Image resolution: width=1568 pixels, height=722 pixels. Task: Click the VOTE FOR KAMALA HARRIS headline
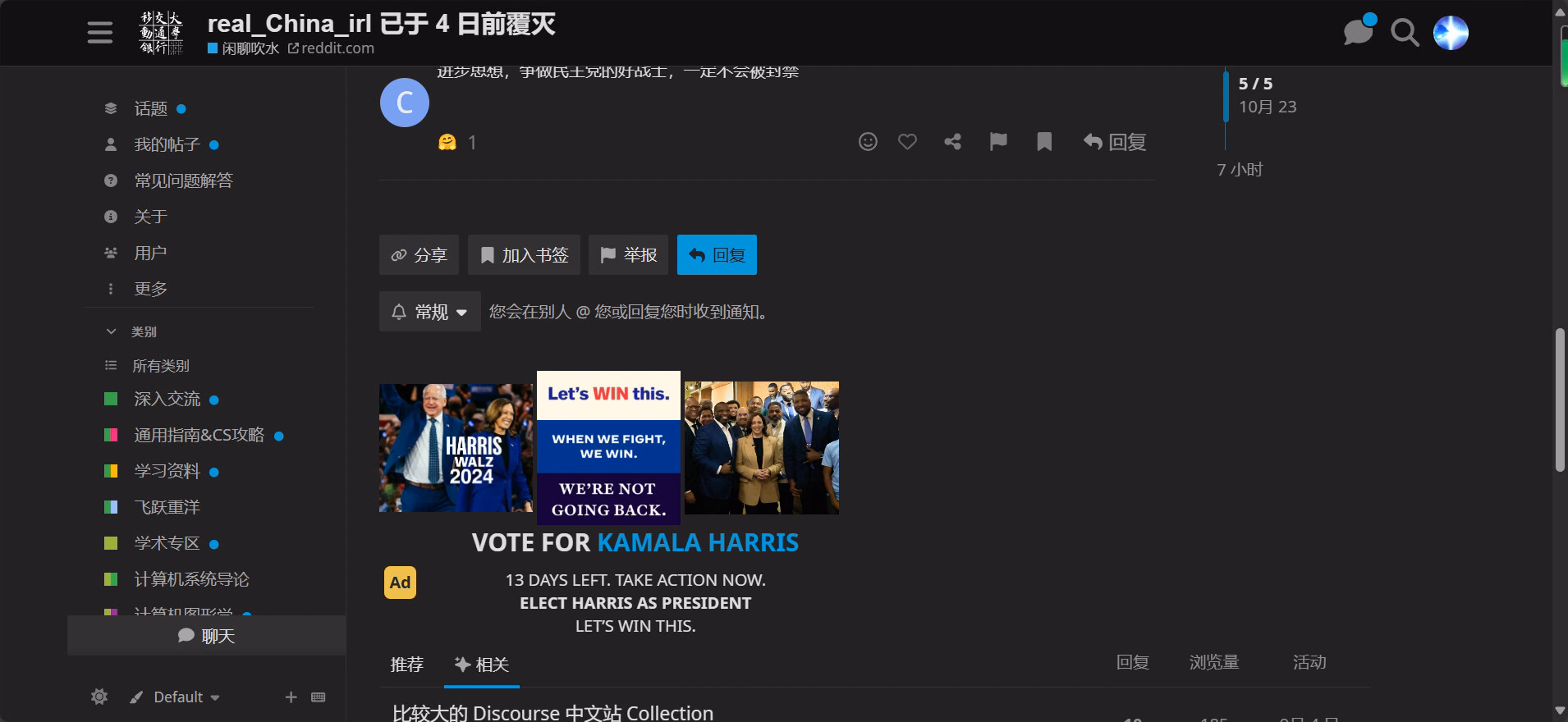pyautogui.click(x=635, y=542)
